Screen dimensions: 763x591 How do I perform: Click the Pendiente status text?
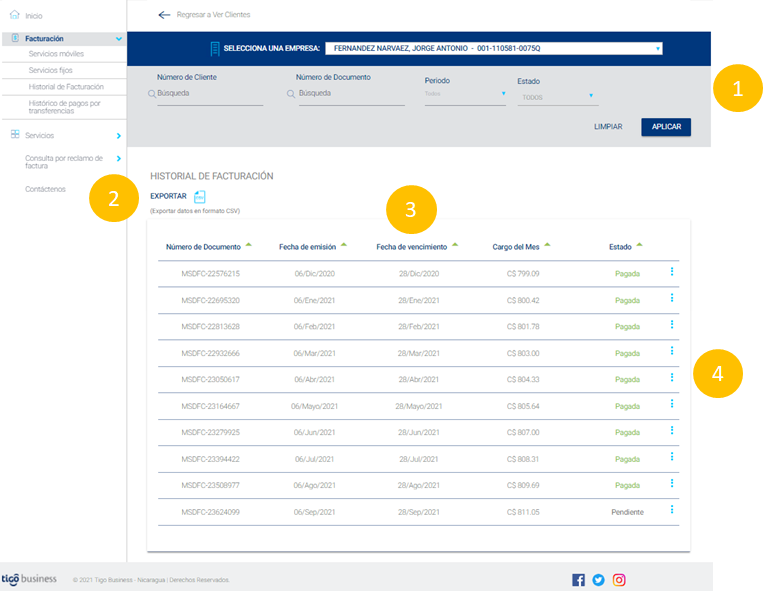(627, 512)
